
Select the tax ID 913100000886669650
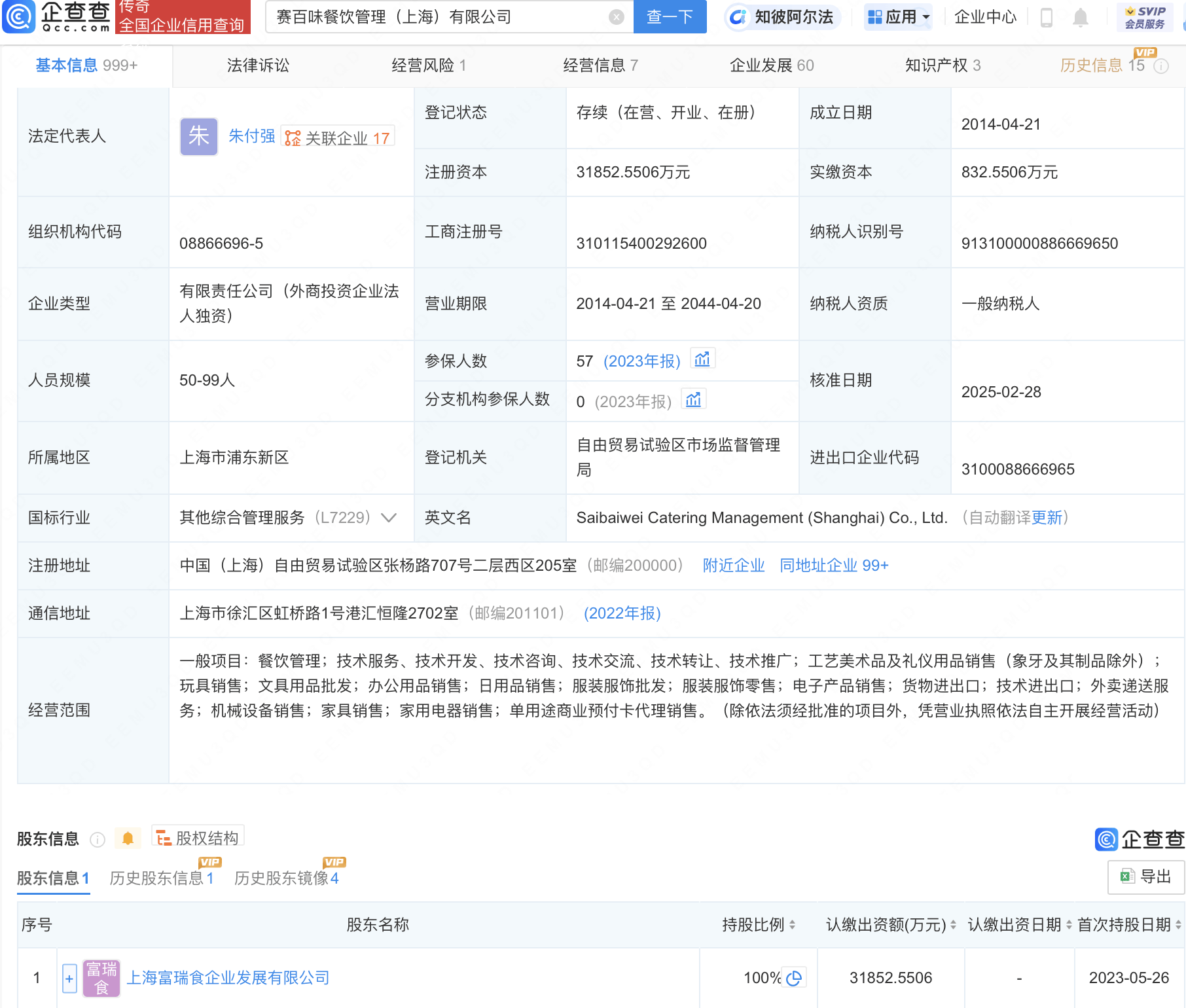(x=1039, y=243)
